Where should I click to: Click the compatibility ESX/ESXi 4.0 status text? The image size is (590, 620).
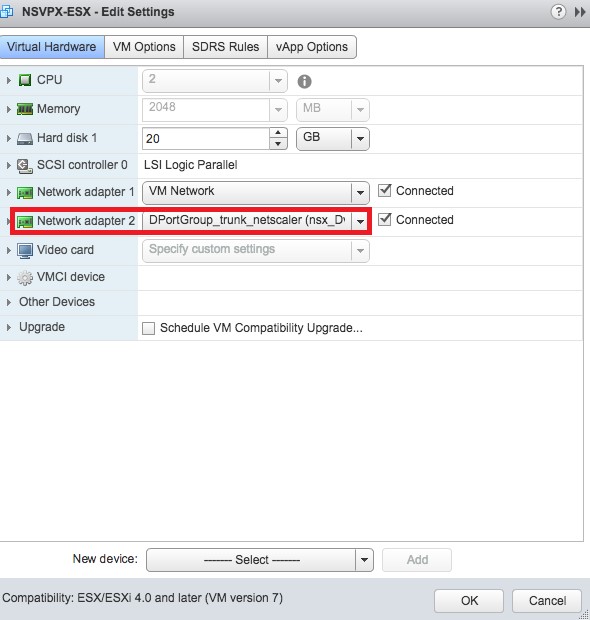tap(142, 598)
